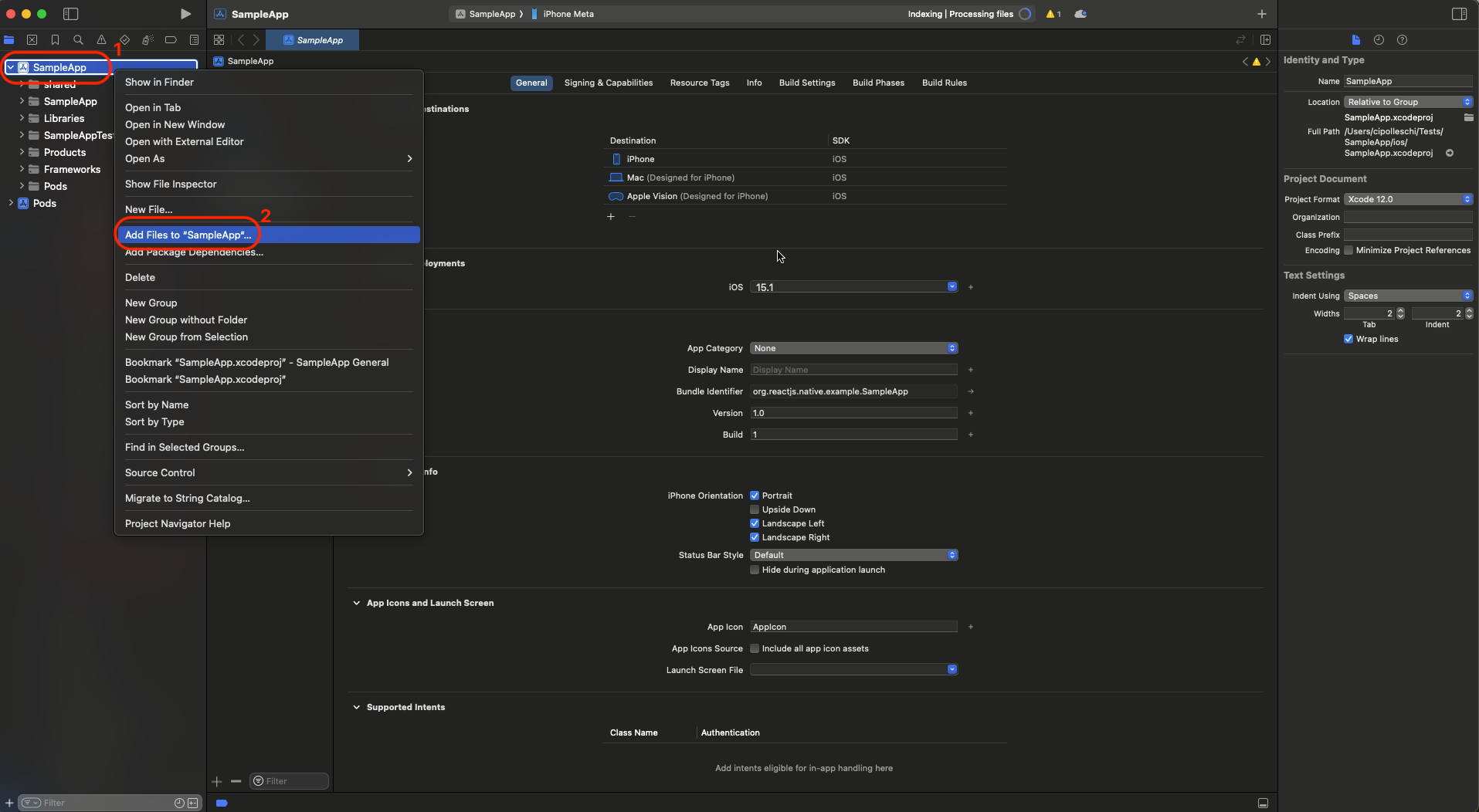Show the Report navigator list icon

tap(194, 39)
